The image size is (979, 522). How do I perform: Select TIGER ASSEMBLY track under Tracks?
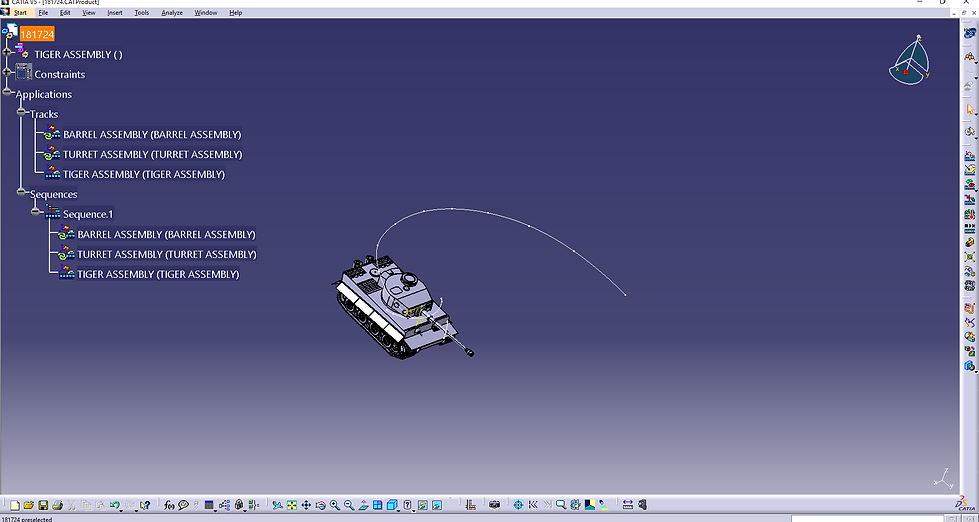point(144,174)
